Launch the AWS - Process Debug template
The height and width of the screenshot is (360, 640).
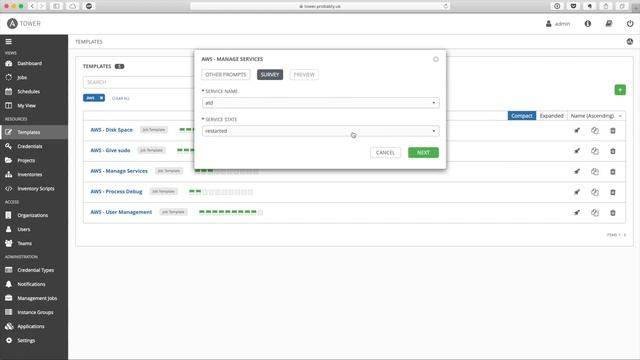tap(577, 192)
